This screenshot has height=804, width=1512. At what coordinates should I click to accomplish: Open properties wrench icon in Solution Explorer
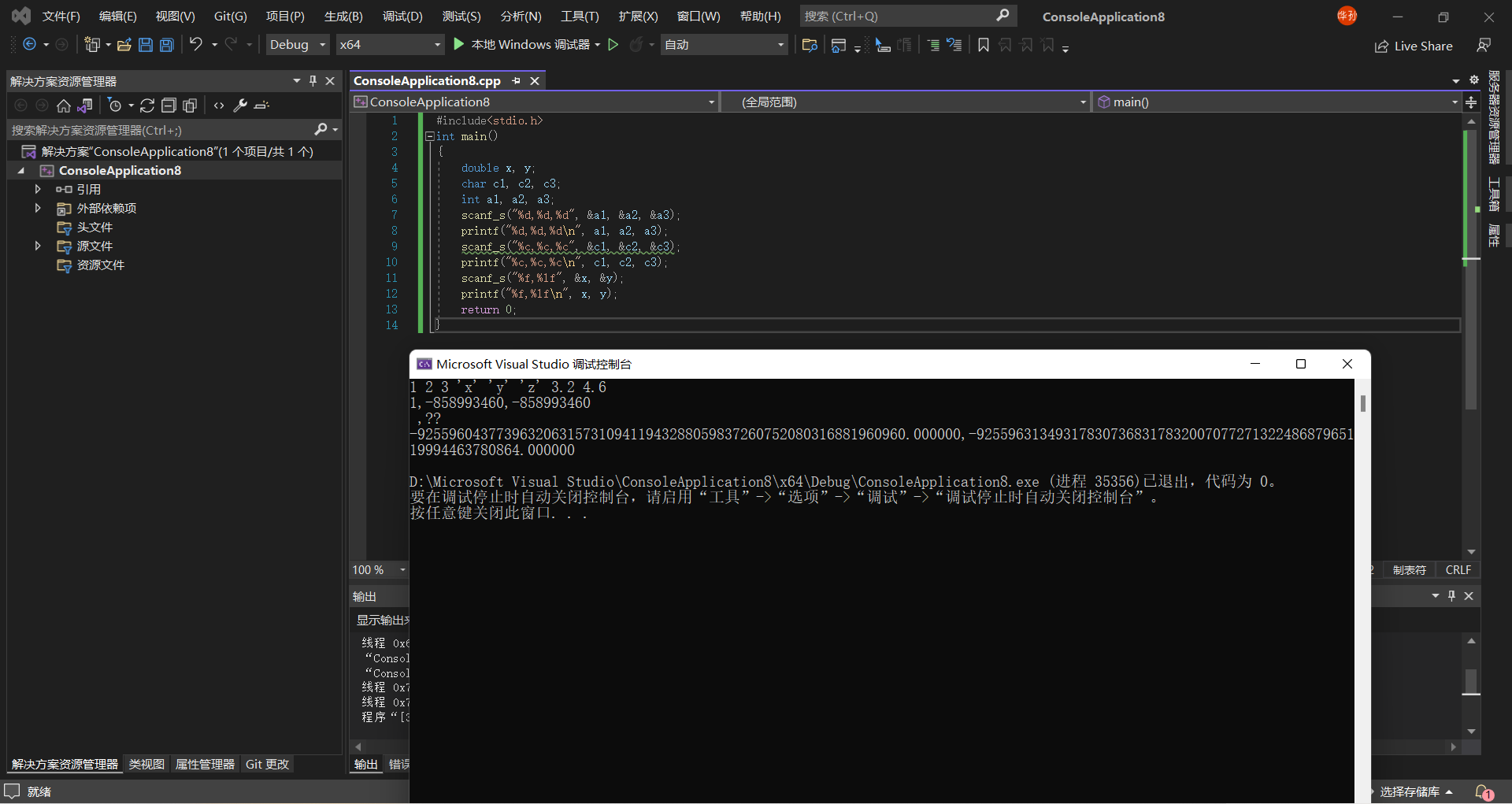click(240, 106)
